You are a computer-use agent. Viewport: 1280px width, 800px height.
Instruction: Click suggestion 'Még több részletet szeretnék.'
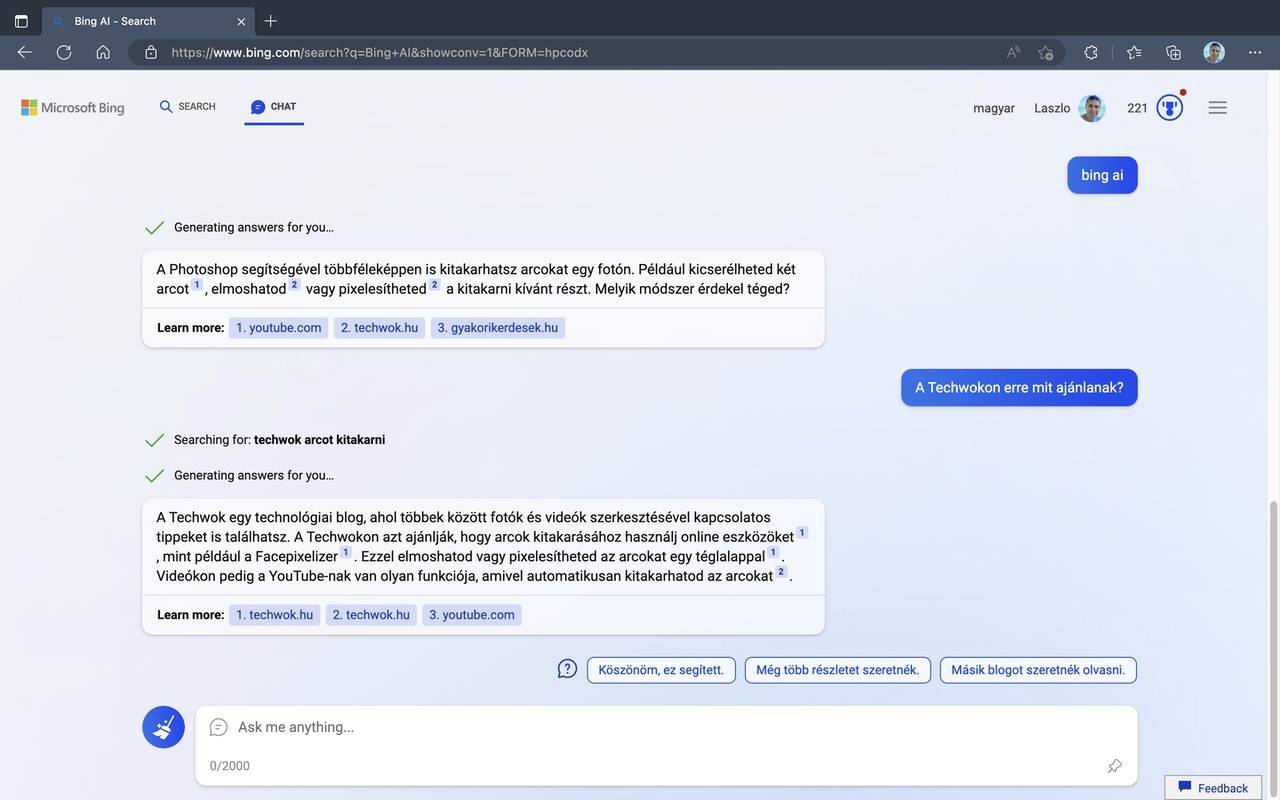coord(838,670)
